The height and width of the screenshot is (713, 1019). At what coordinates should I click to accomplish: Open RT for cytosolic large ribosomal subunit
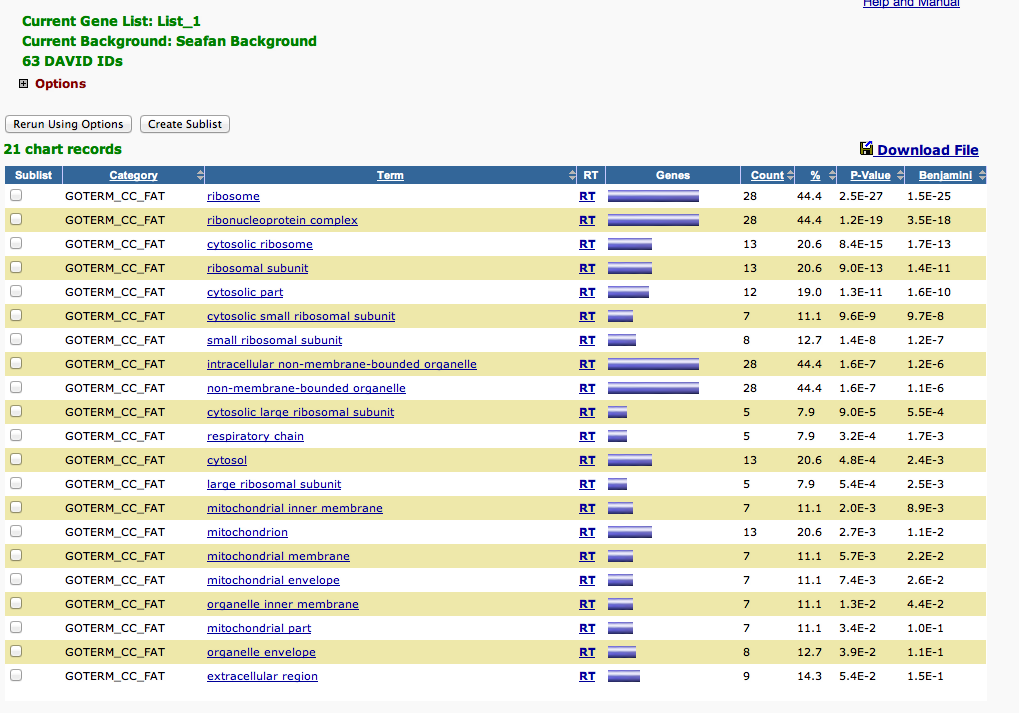(587, 412)
